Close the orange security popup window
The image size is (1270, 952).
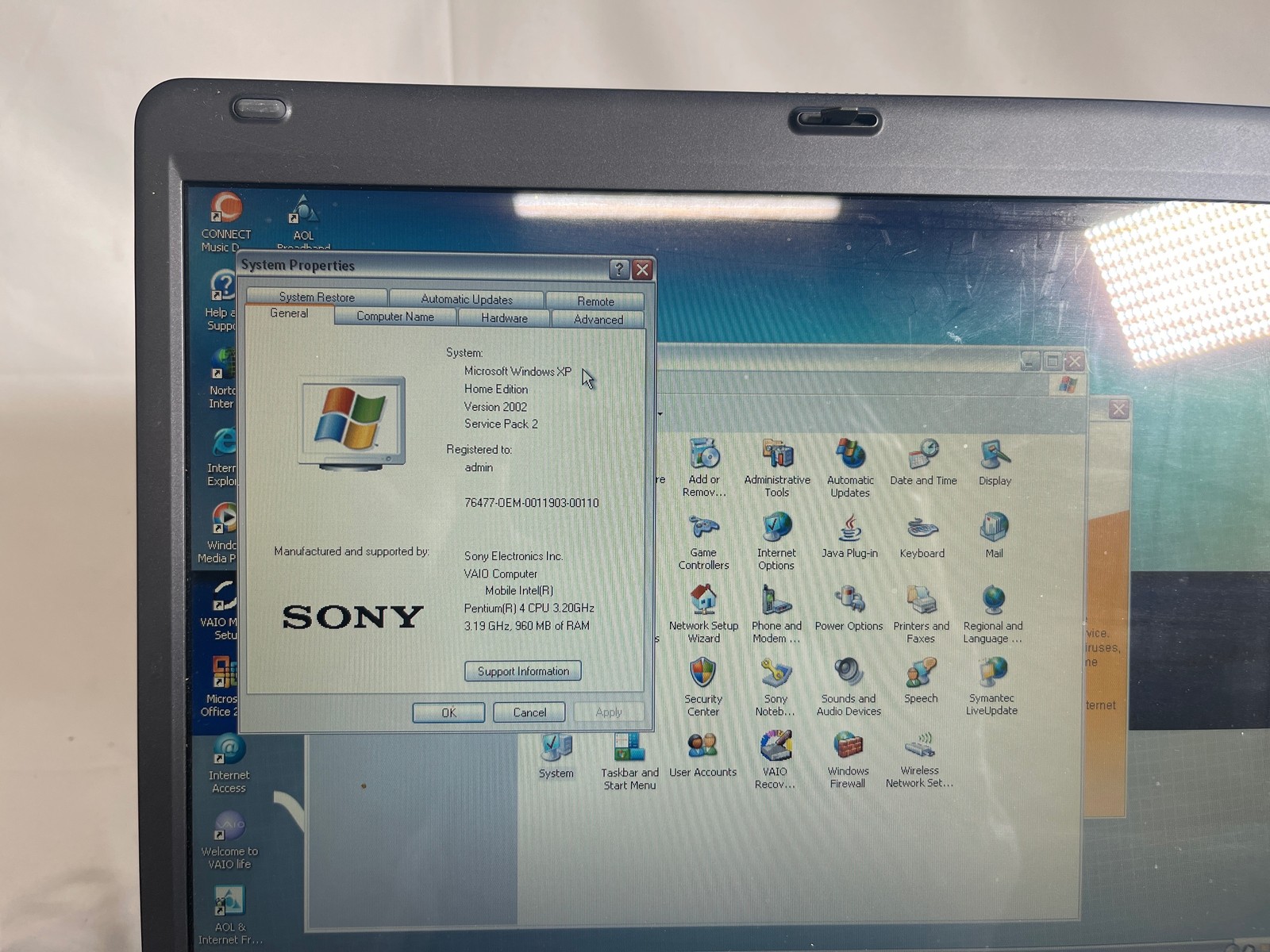coord(1118,409)
